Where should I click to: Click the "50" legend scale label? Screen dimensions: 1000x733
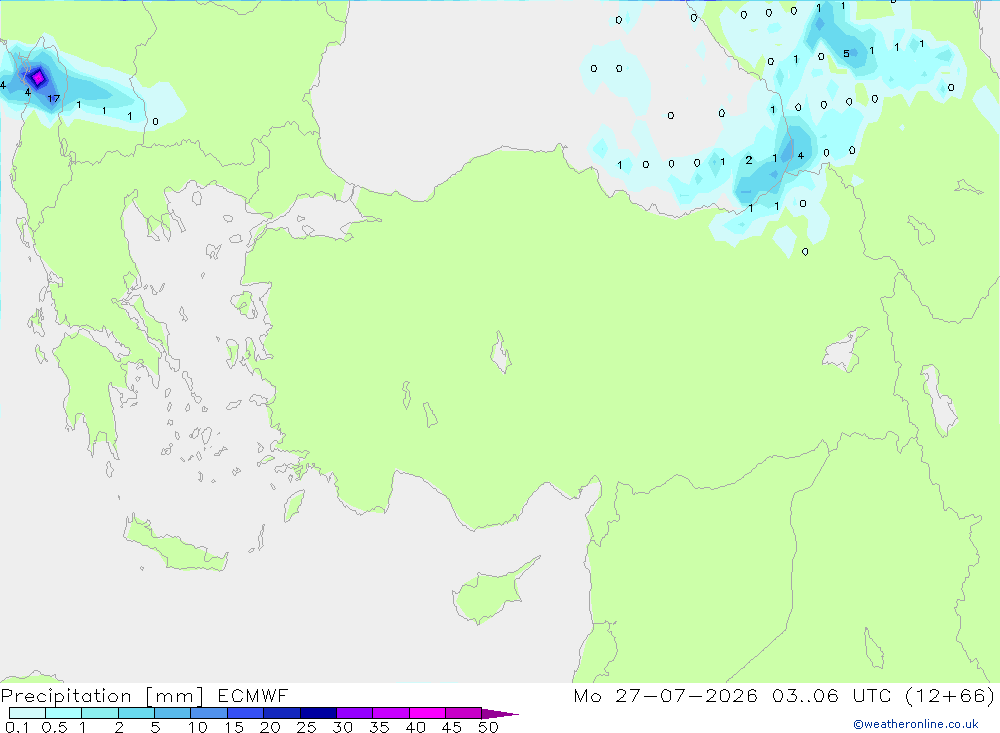click(x=488, y=727)
